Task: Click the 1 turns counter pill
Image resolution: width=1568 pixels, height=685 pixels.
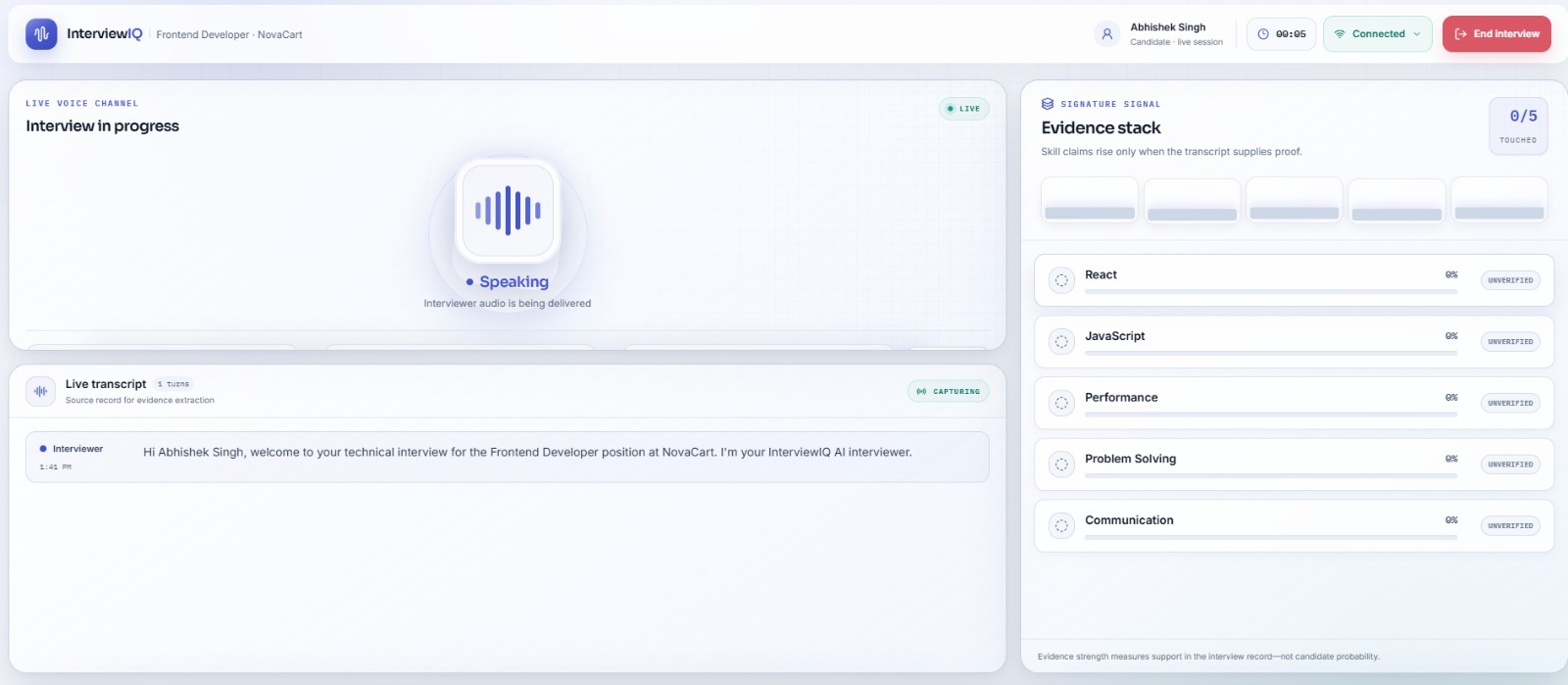Action: click(173, 384)
